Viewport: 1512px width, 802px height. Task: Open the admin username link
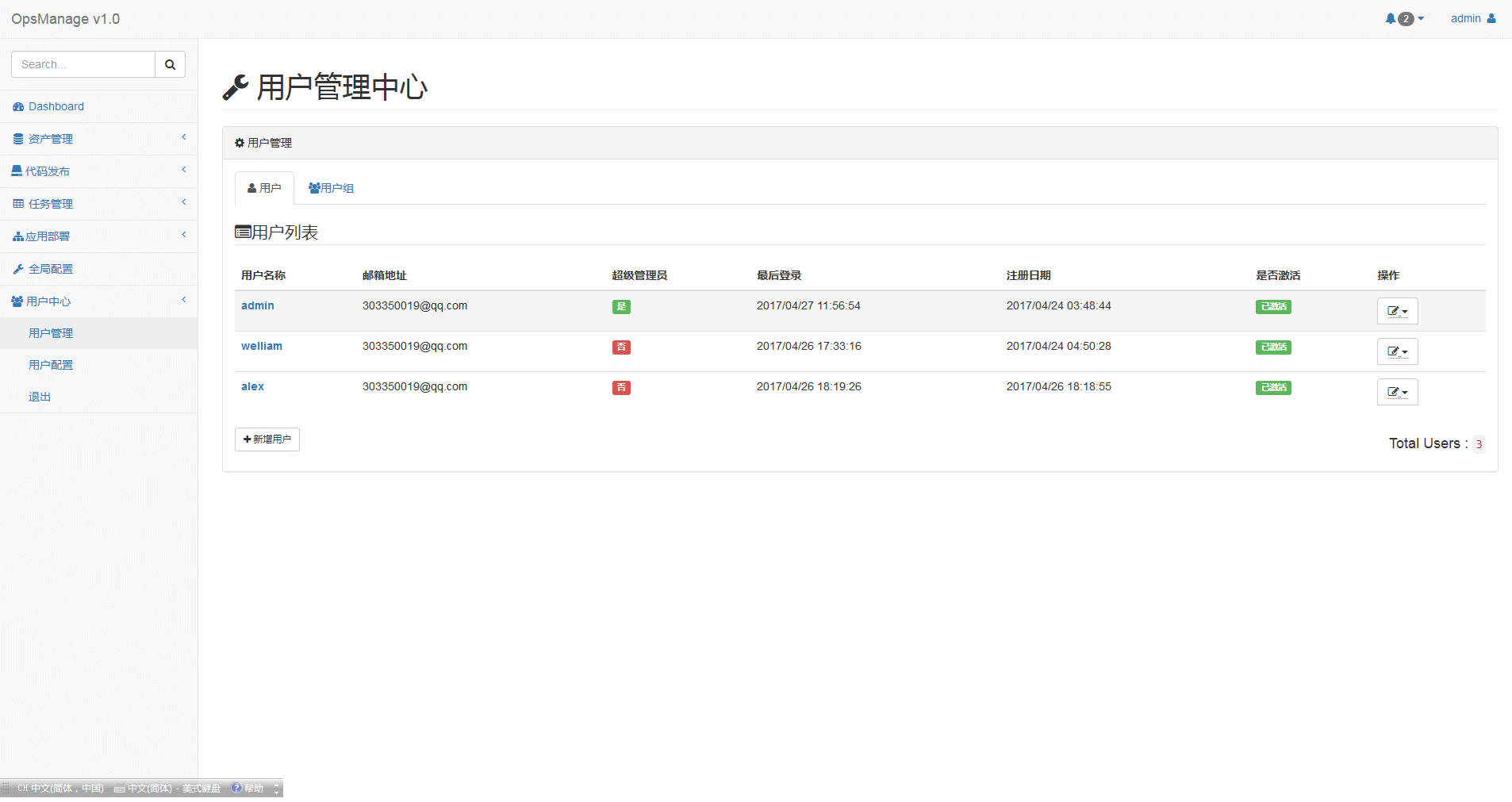click(258, 305)
